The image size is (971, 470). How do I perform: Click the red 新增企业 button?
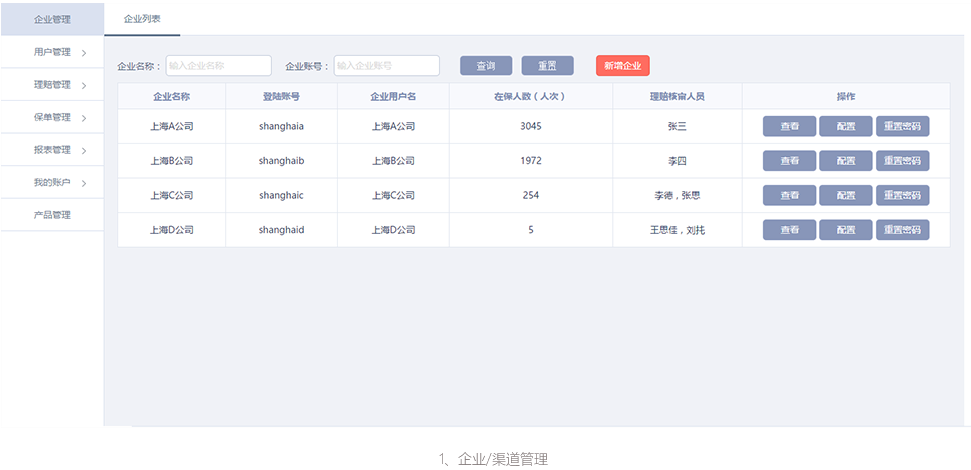622,66
